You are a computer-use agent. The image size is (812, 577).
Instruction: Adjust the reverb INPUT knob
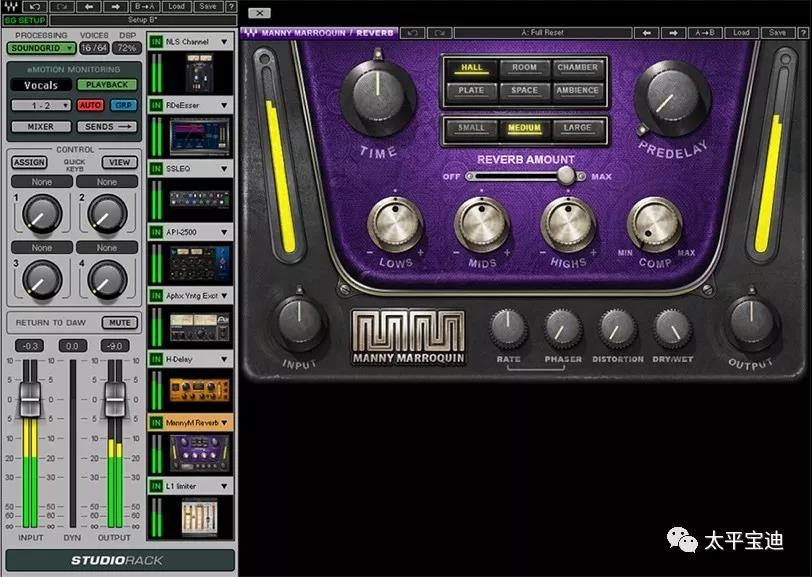click(299, 323)
